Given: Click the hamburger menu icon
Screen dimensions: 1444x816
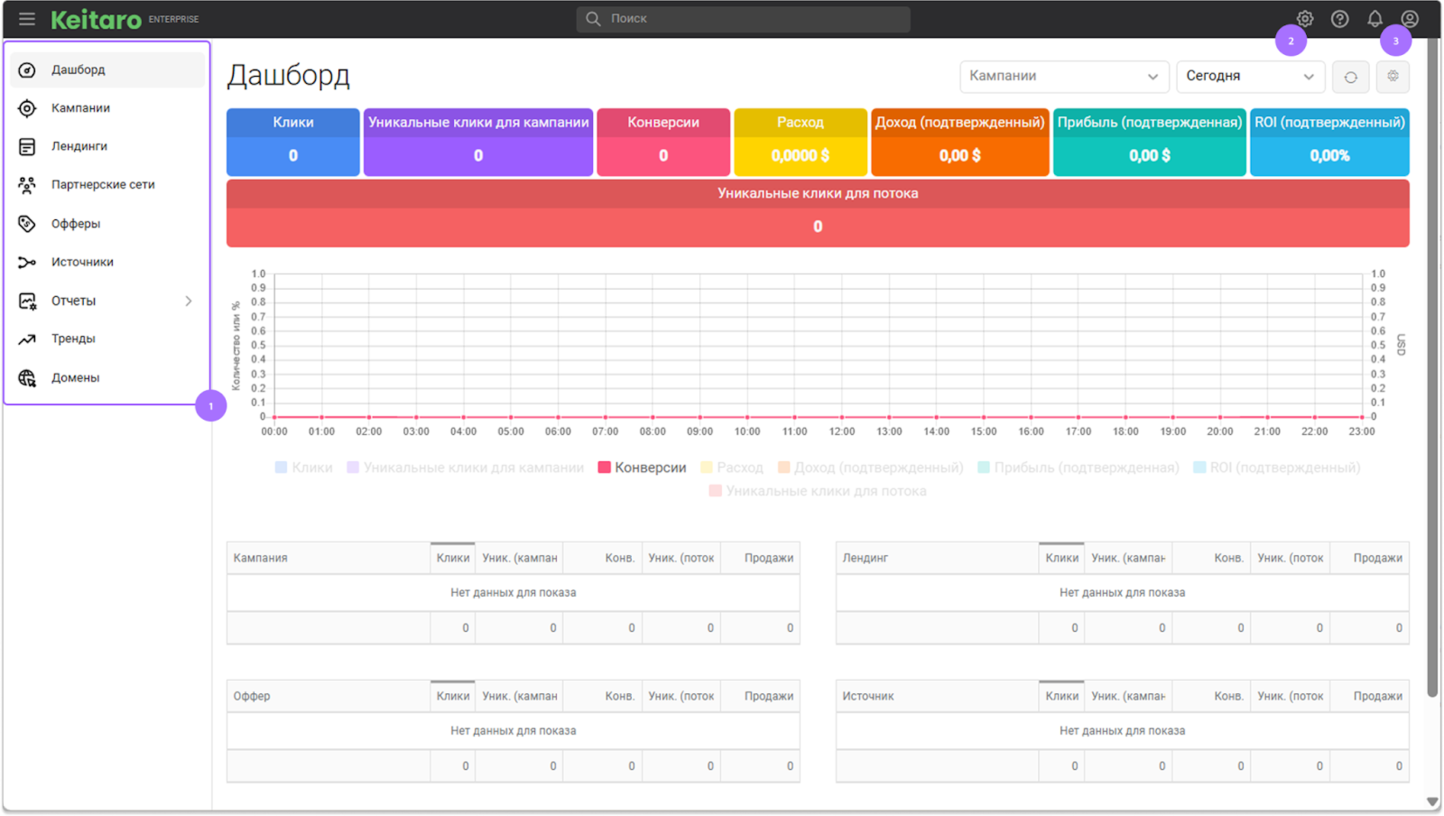Looking at the screenshot, I should (x=27, y=19).
